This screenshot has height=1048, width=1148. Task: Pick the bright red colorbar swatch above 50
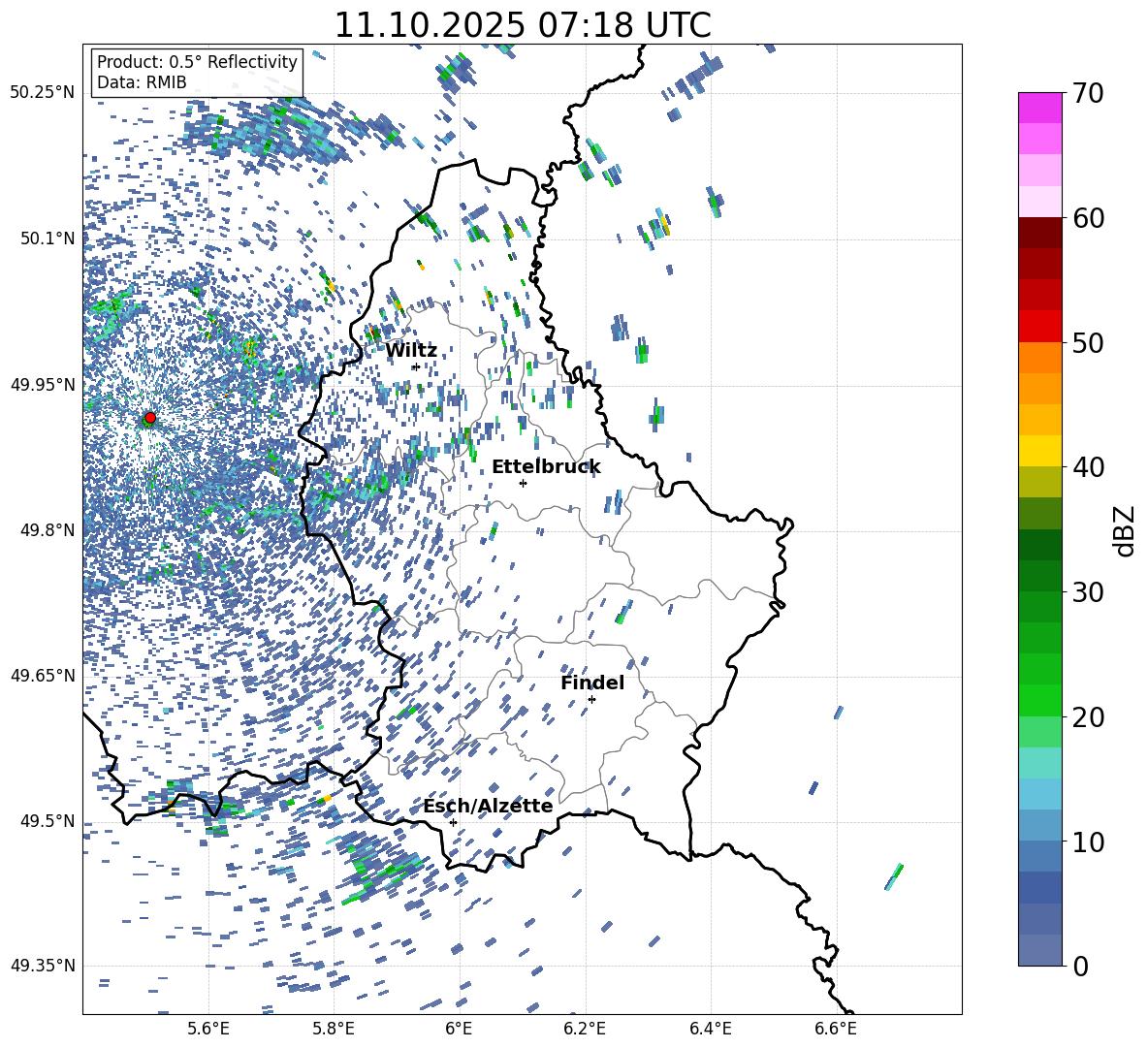1040,326
